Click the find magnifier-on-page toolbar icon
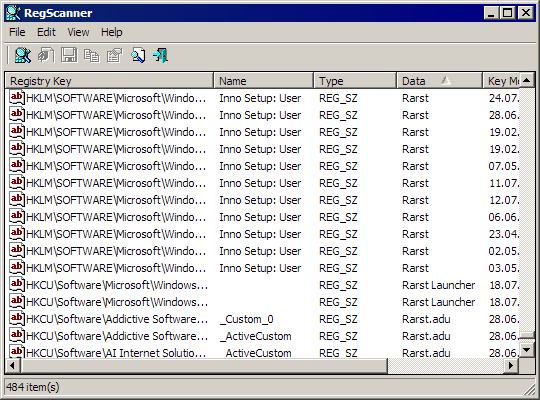540x400 pixels. (138, 55)
